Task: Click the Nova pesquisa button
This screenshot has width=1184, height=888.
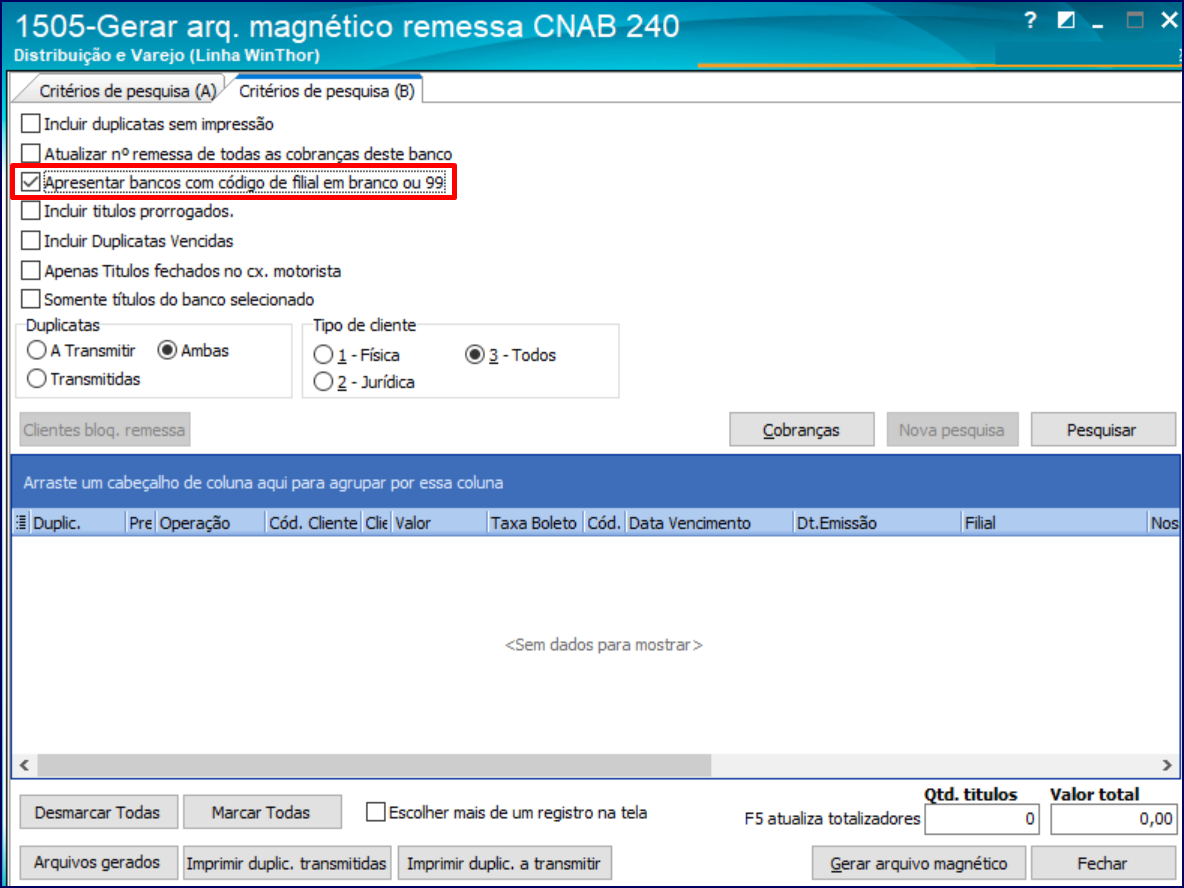Action: pos(951,430)
